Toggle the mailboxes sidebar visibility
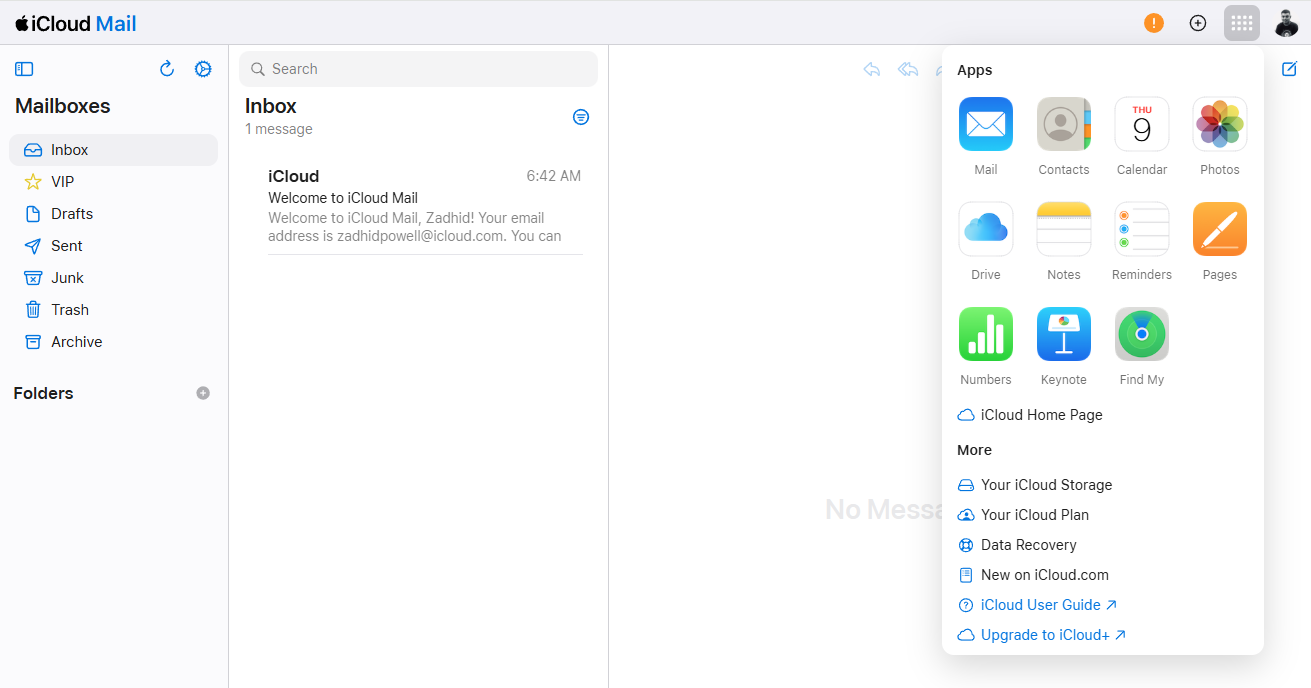The width and height of the screenshot is (1311, 688). [x=24, y=68]
